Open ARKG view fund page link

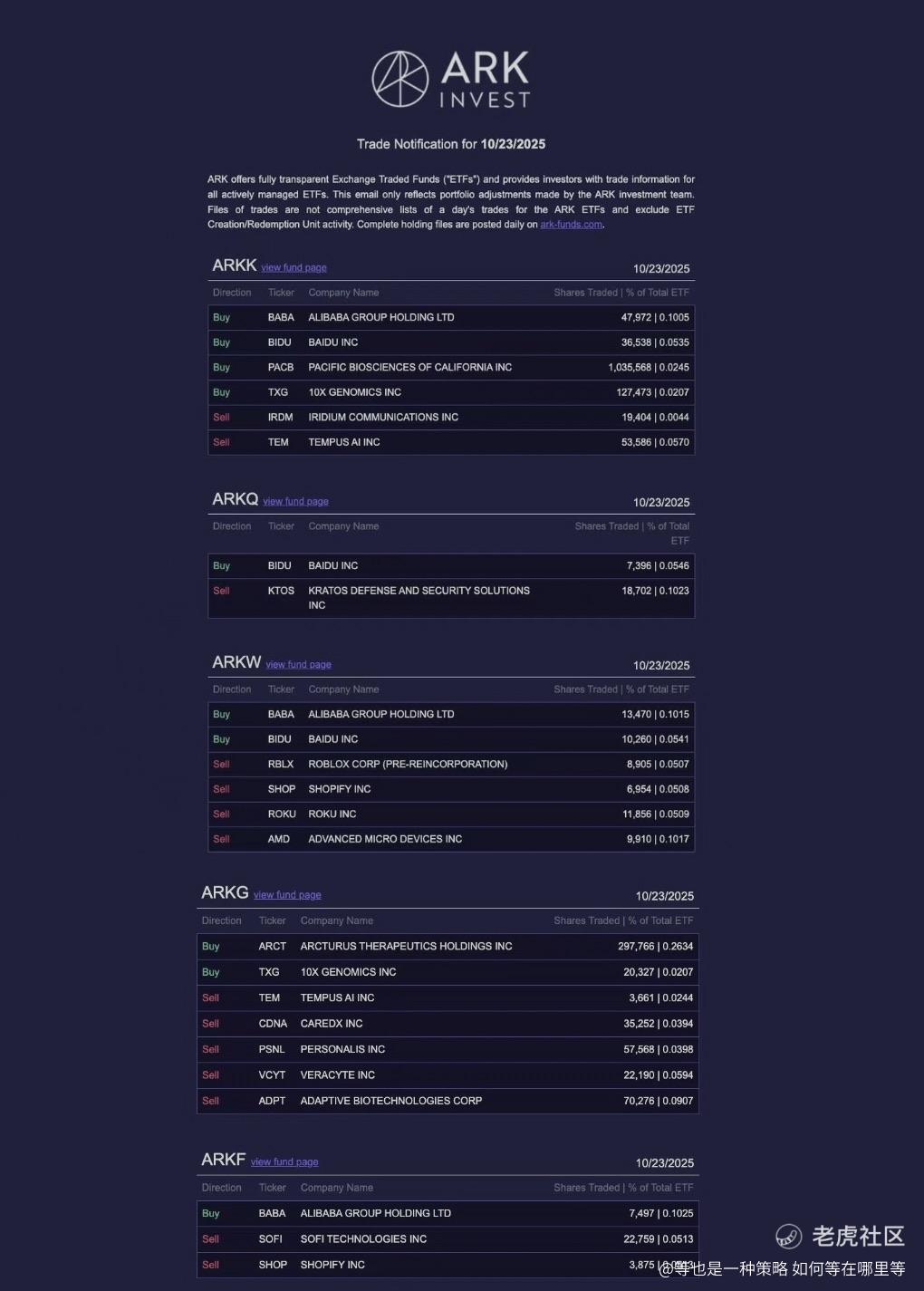pyautogui.click(x=287, y=895)
